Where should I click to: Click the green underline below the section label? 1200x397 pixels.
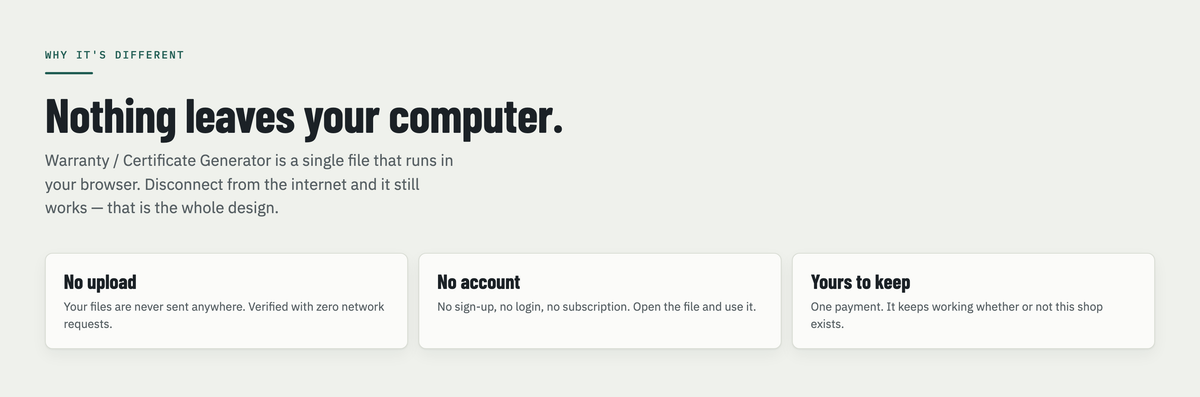pyautogui.click(x=69, y=72)
